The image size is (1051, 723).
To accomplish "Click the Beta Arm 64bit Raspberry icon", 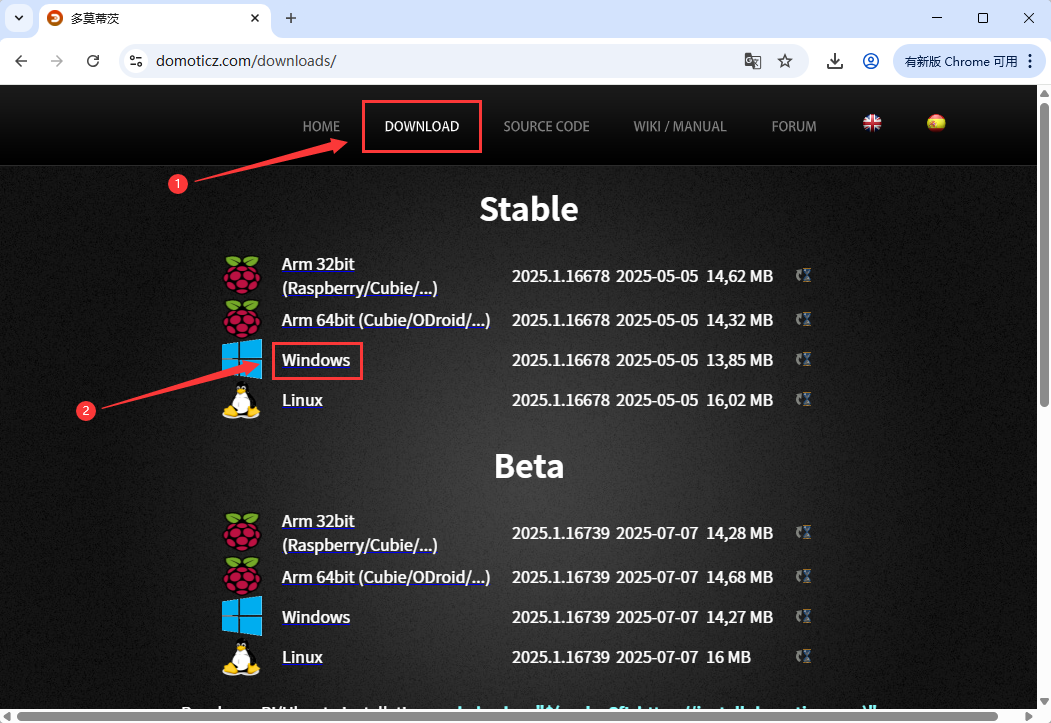I will pos(242,576).
